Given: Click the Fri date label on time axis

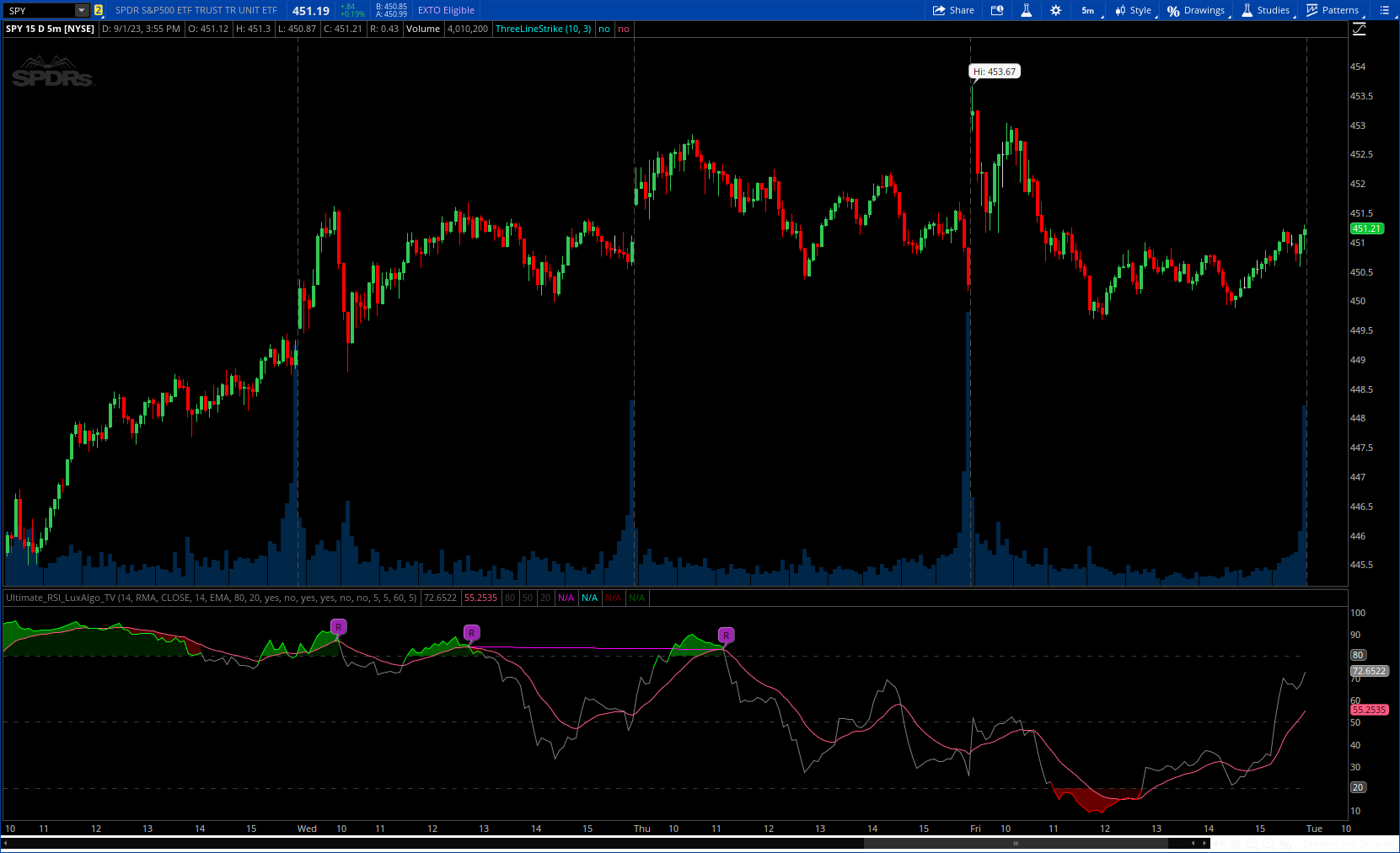Looking at the screenshot, I should coord(975,829).
